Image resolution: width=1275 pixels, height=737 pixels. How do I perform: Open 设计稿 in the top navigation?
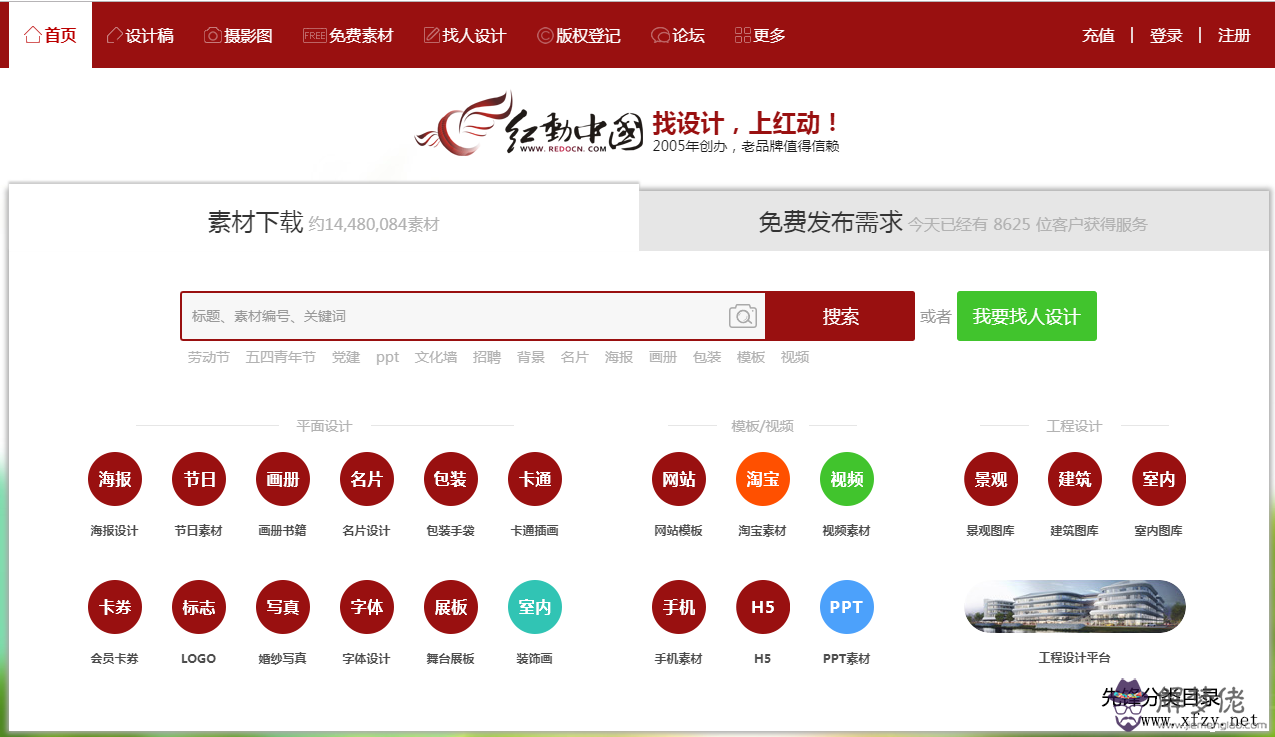(x=140, y=35)
